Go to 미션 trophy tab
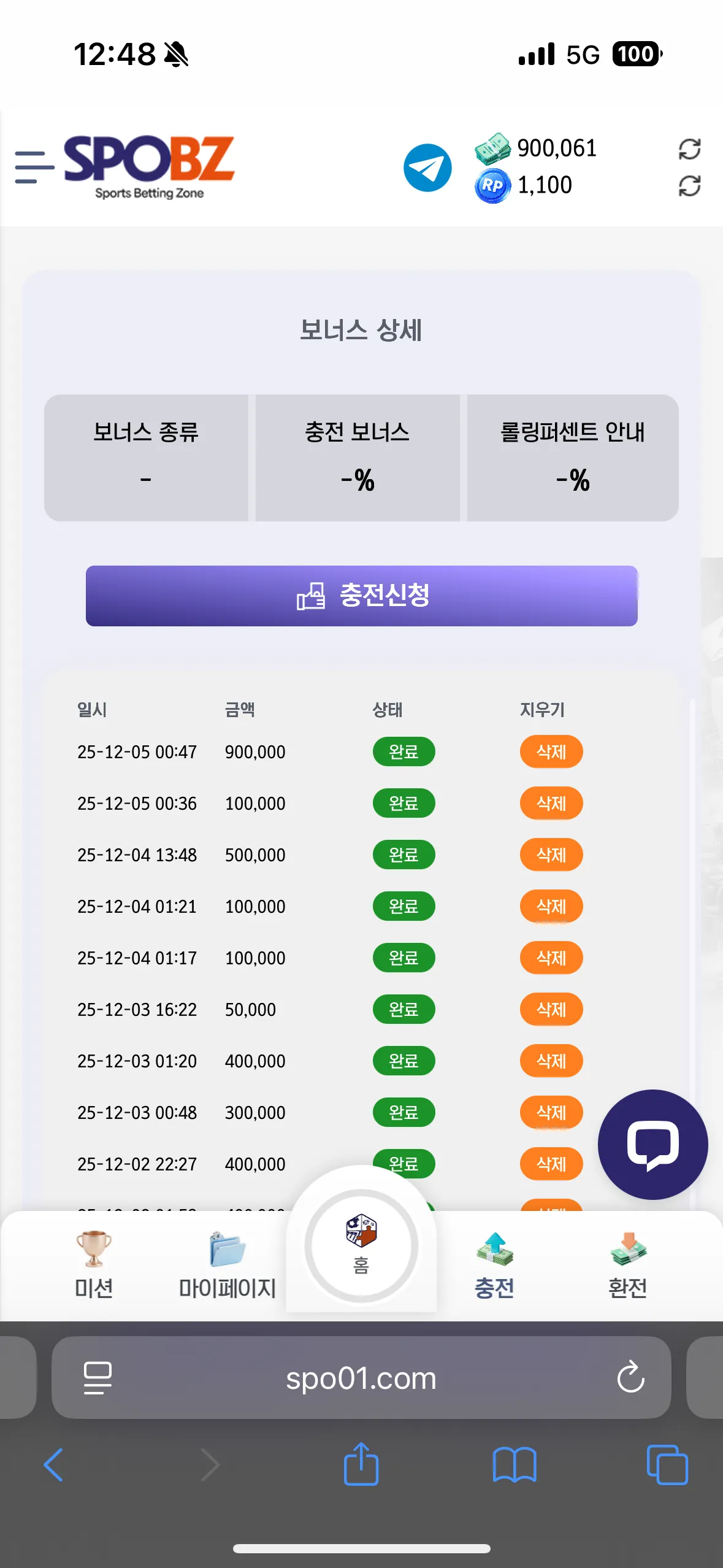723x1568 pixels. 94,1265
